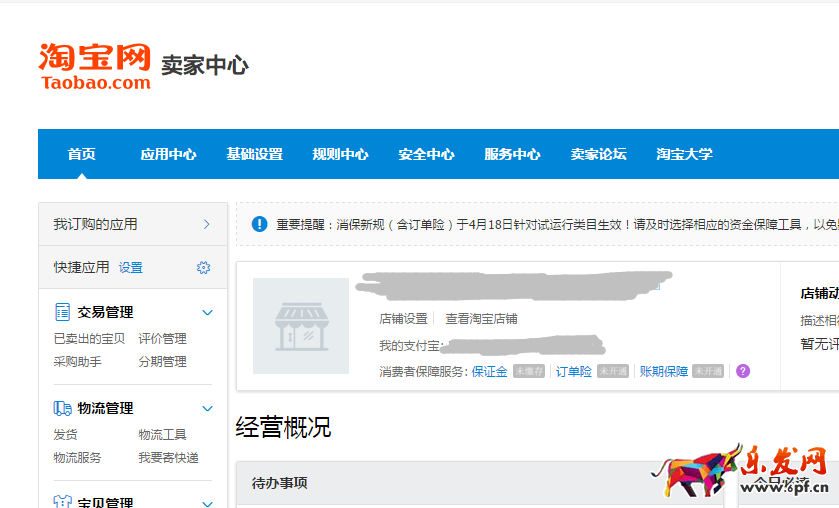This screenshot has width=839, height=508.
Task: Click the purple question mark help icon
Action: pyautogui.click(x=743, y=371)
